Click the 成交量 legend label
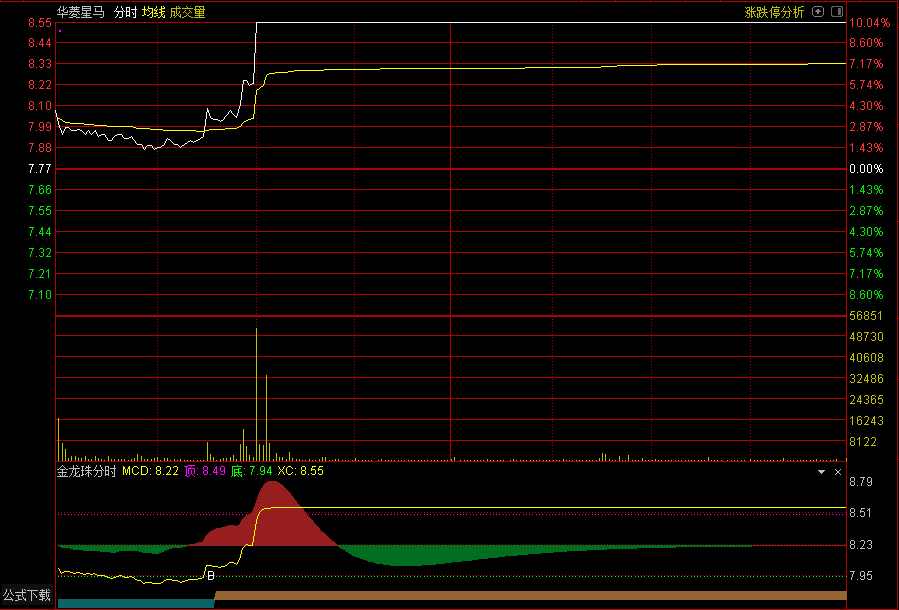This screenshot has width=899, height=610. coord(187,12)
